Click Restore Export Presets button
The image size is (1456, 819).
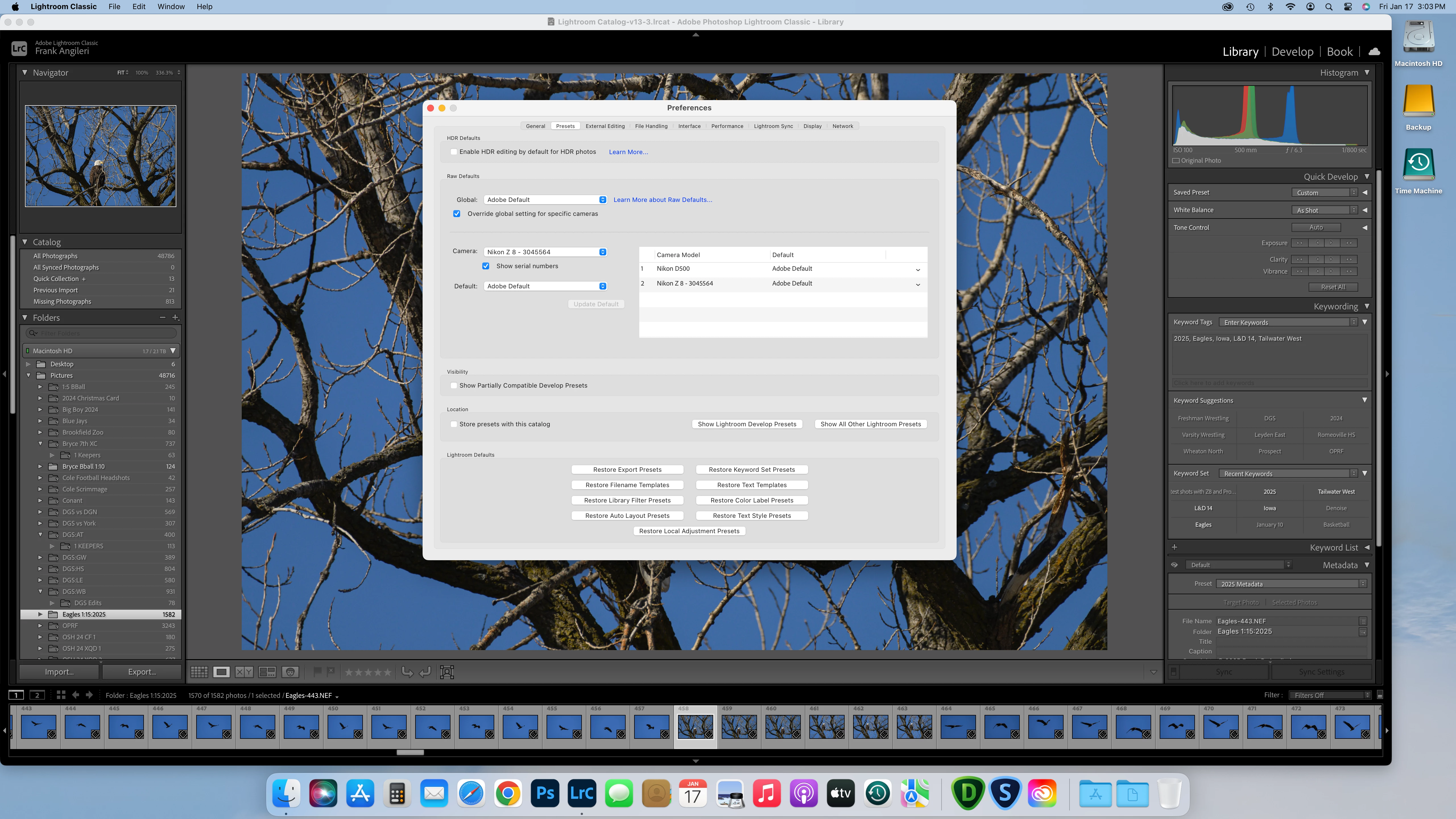pyautogui.click(x=627, y=470)
